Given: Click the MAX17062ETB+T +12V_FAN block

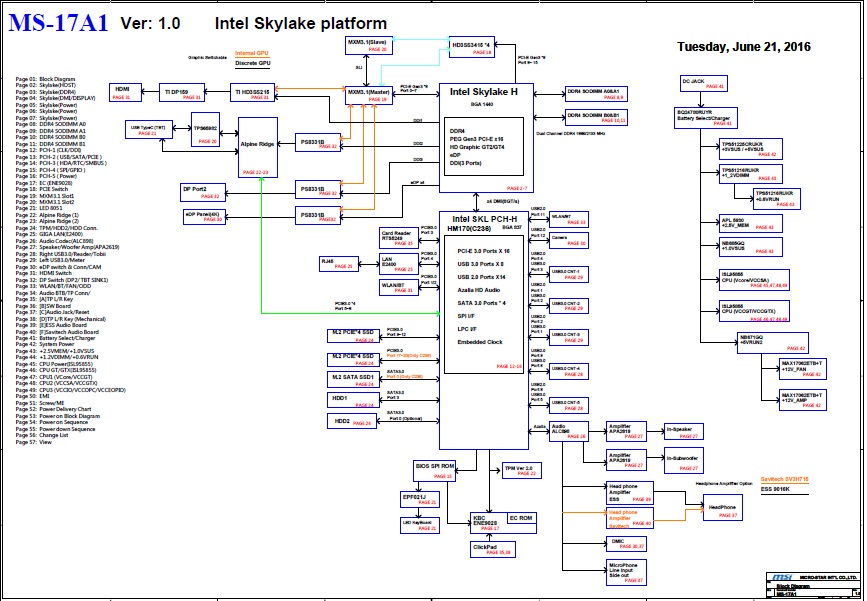Looking at the screenshot, I should tap(802, 369).
